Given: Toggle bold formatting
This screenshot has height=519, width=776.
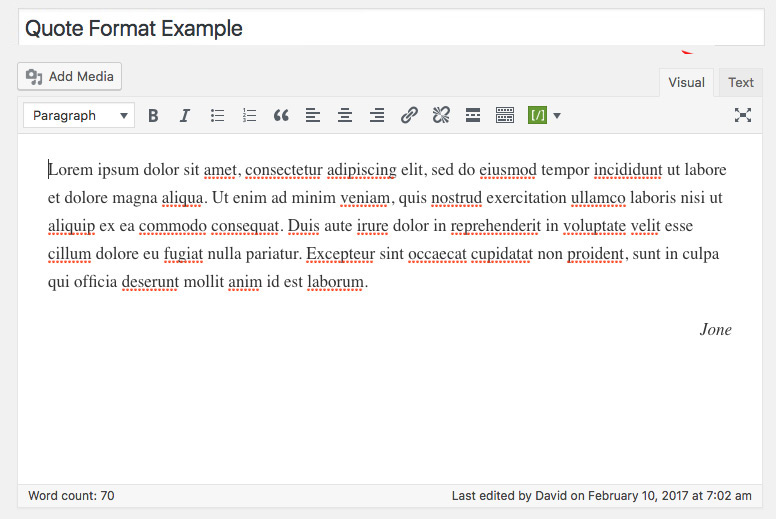Looking at the screenshot, I should pyautogui.click(x=153, y=116).
